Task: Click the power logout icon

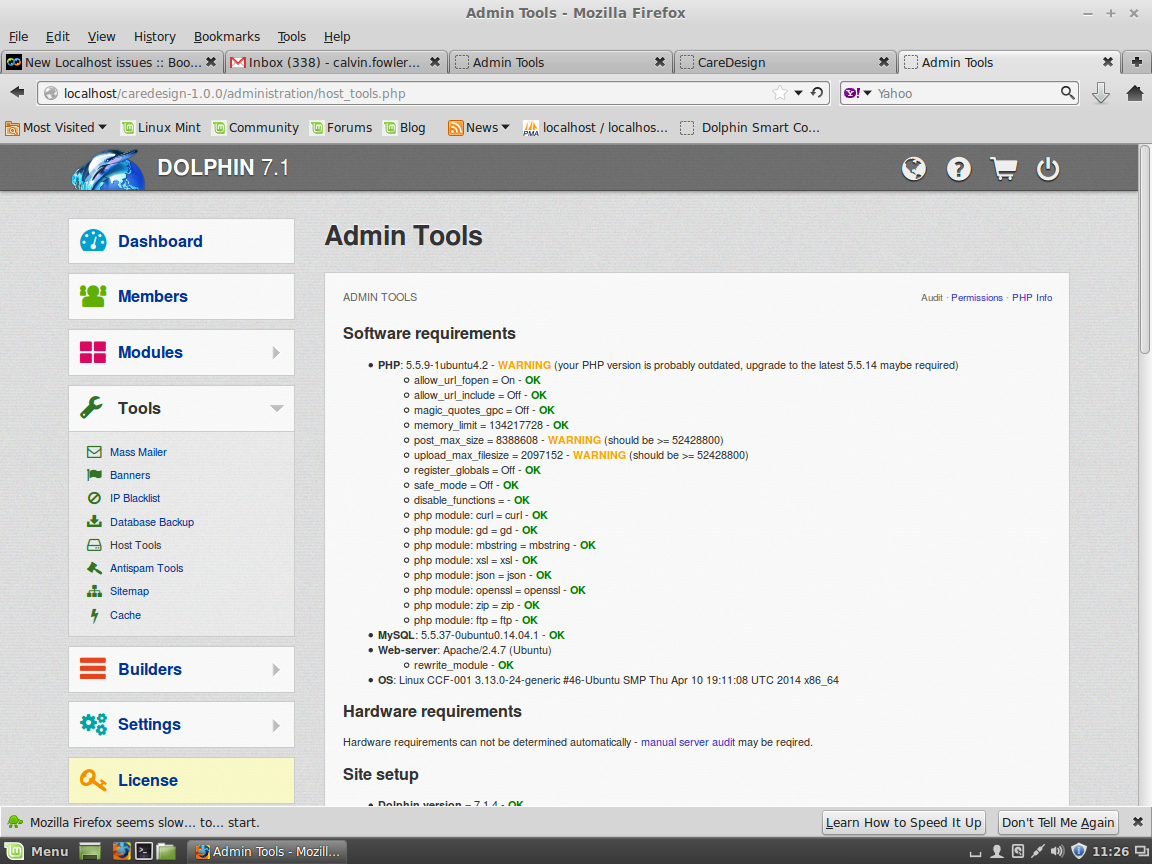Action: click(x=1048, y=169)
